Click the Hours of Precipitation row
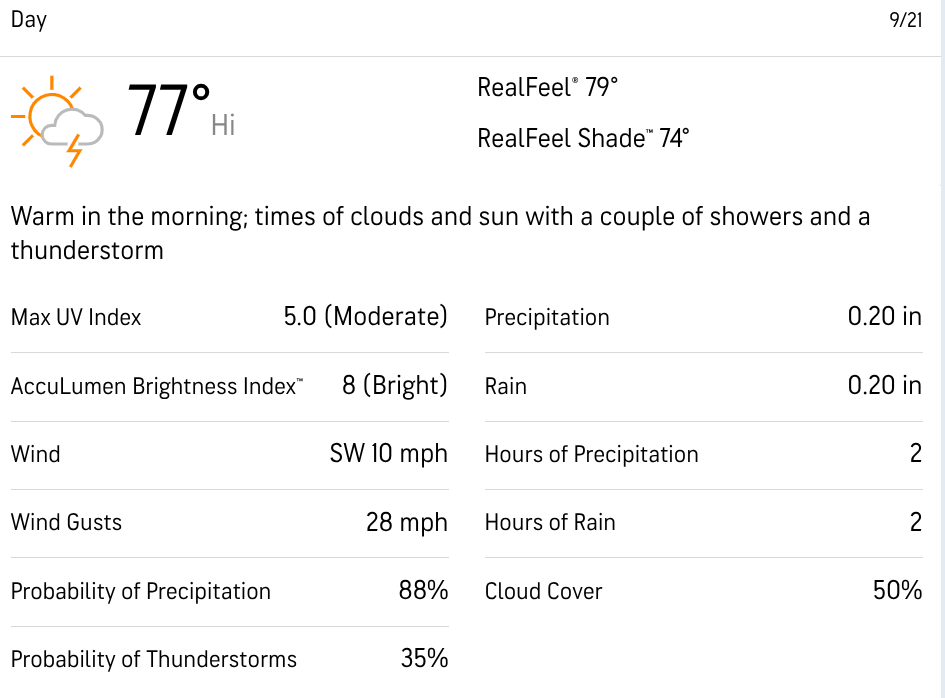This screenshot has width=945, height=698. pos(703,454)
